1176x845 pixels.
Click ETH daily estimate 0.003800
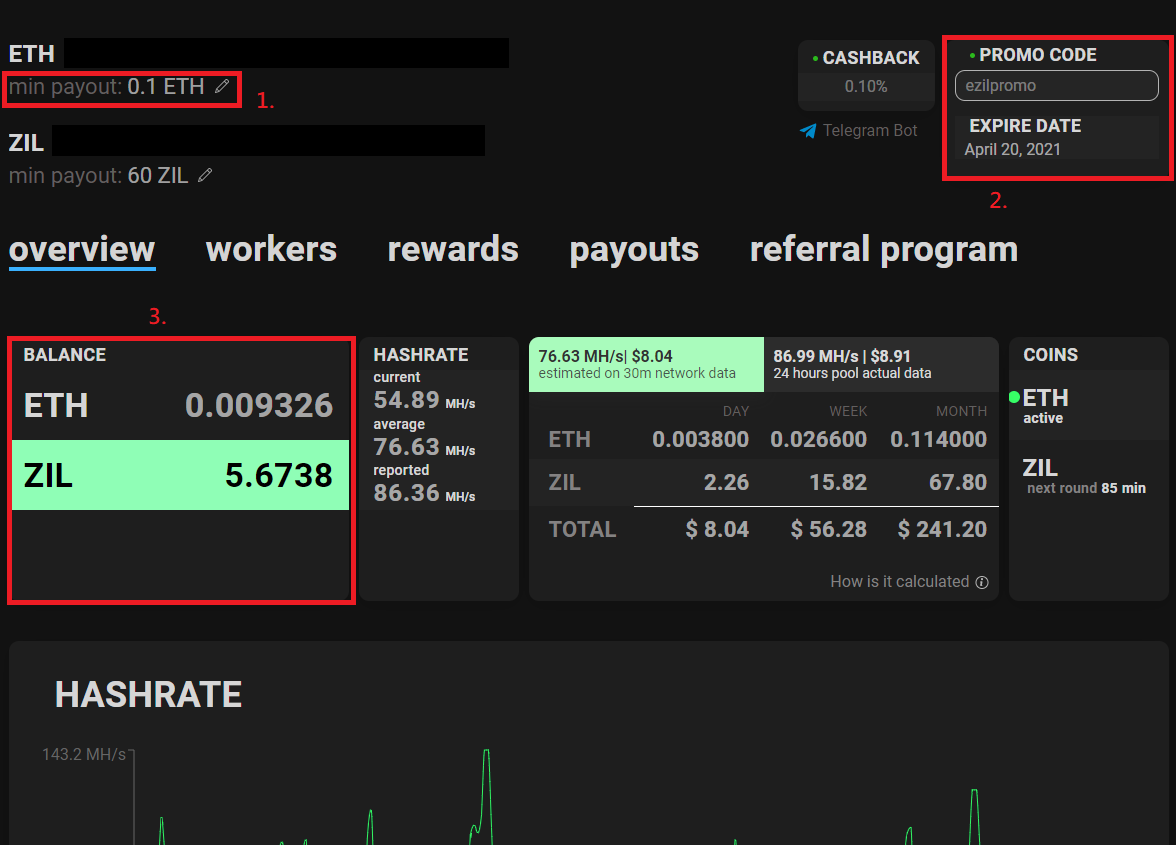coord(700,439)
